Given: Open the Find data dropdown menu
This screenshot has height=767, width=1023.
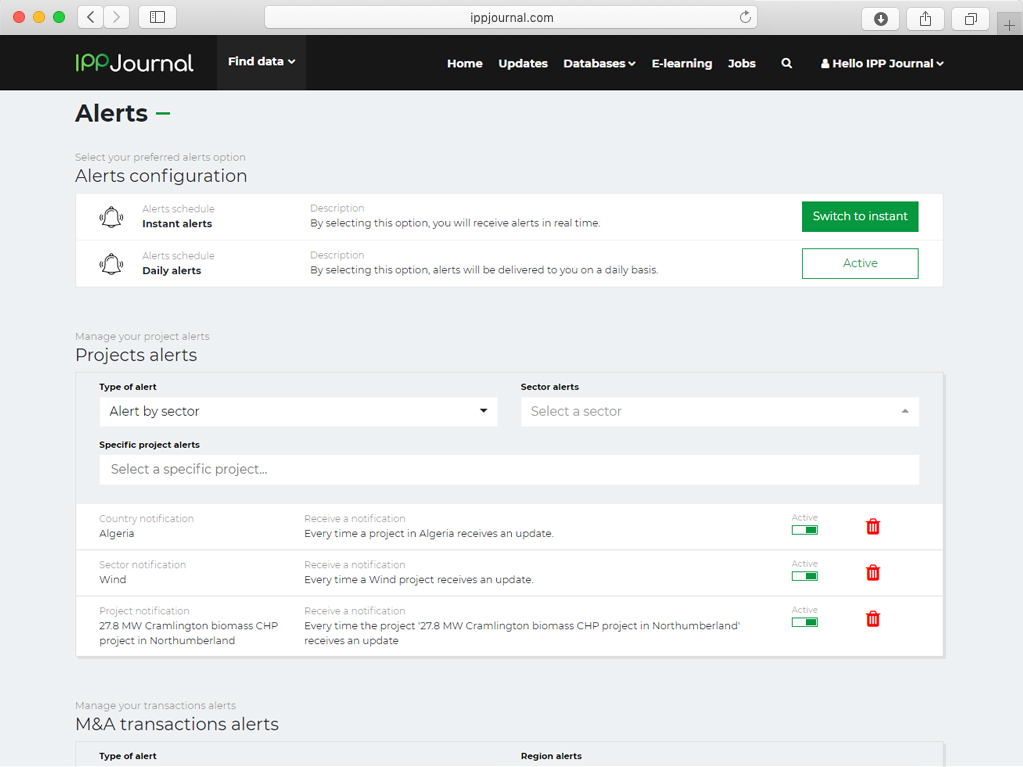Looking at the screenshot, I should point(261,62).
